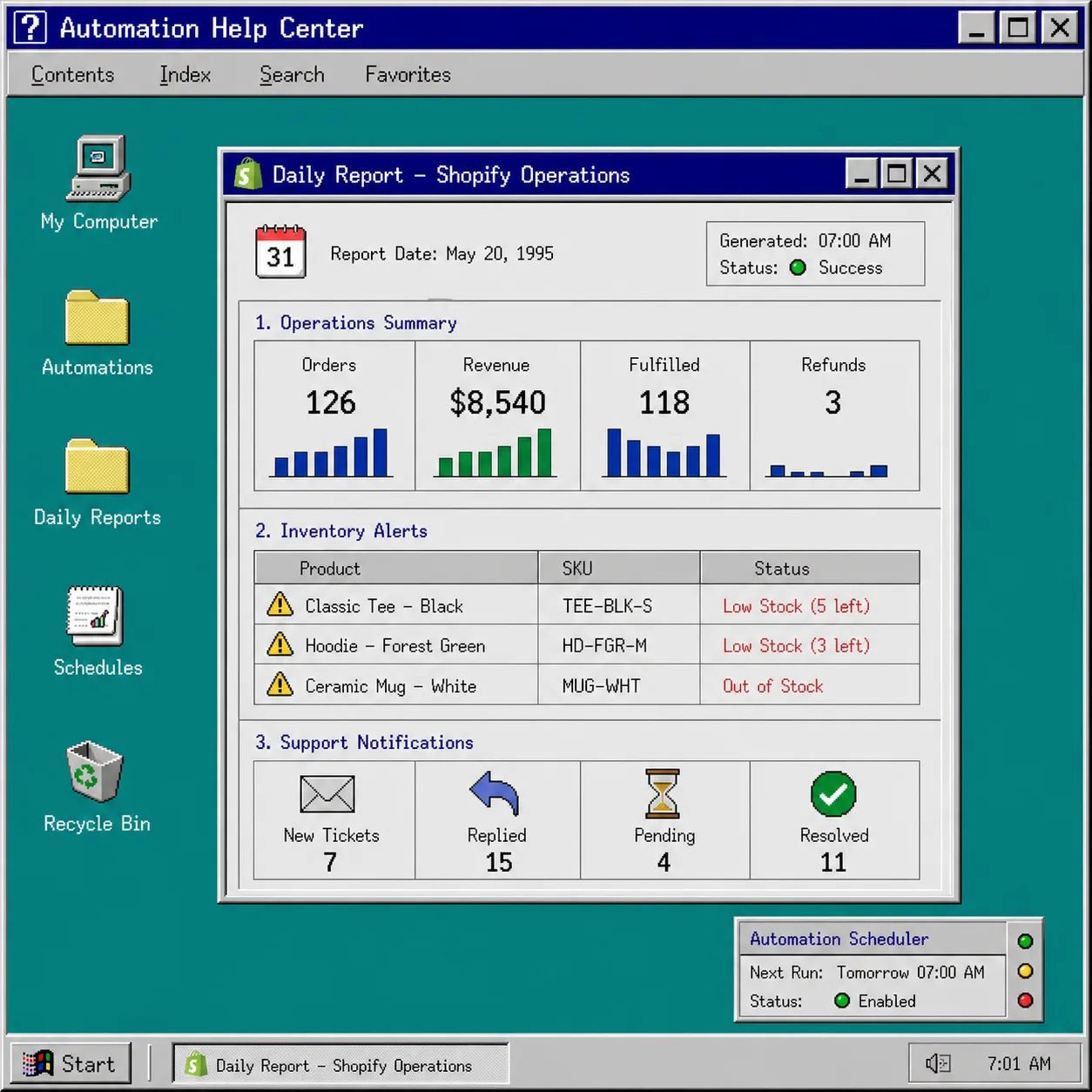Click the Low Stock (3 left) status
Viewport: 1092px width, 1092px height.
[796, 645]
